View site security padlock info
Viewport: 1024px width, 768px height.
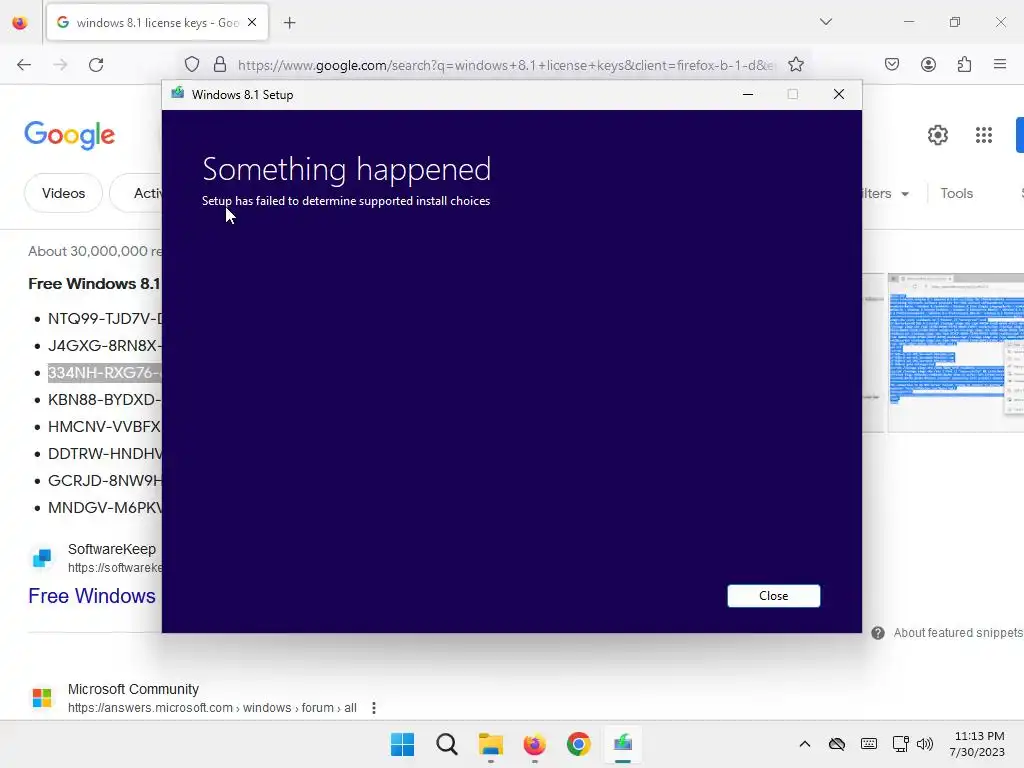point(220,65)
